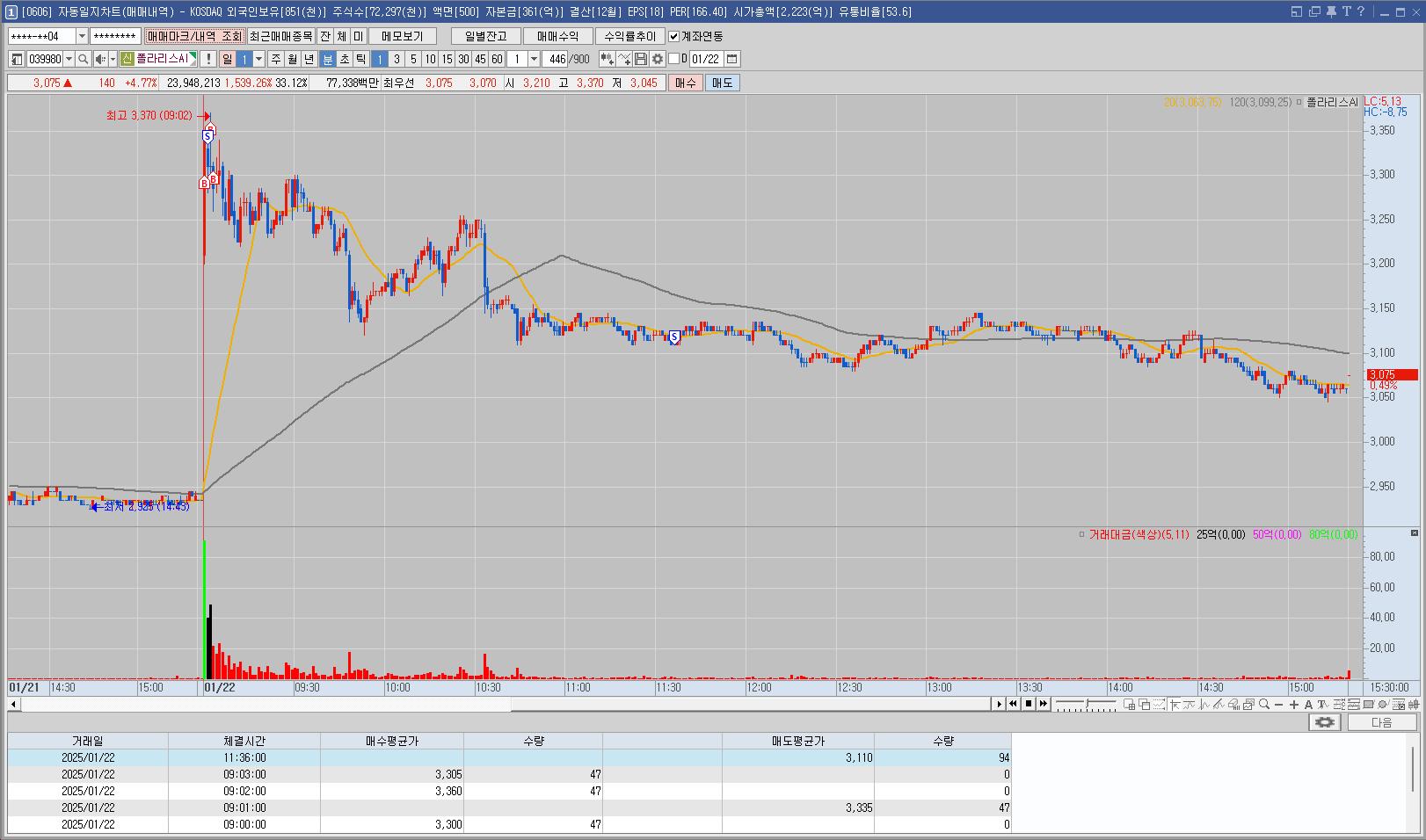Open the calendar date picker icon
Image resolution: width=1426 pixels, height=840 pixels.
pyautogui.click(x=732, y=59)
